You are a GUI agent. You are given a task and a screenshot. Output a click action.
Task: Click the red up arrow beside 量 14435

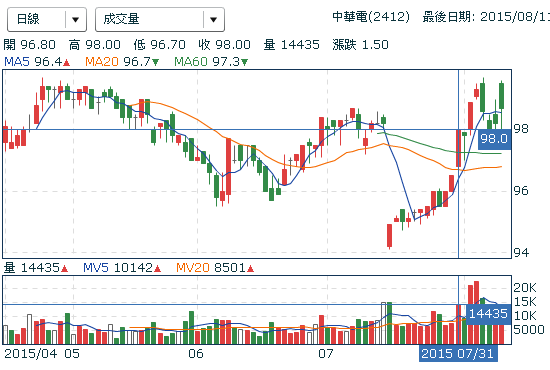tap(64, 269)
